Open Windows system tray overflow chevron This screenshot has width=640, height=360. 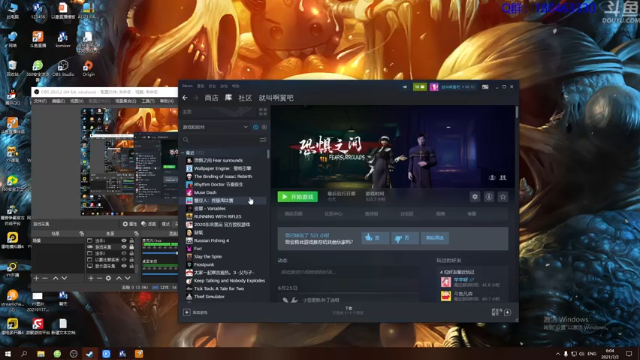point(558,354)
